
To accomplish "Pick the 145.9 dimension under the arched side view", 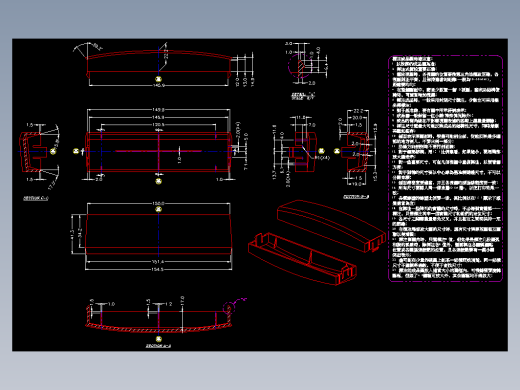I will [158, 85].
